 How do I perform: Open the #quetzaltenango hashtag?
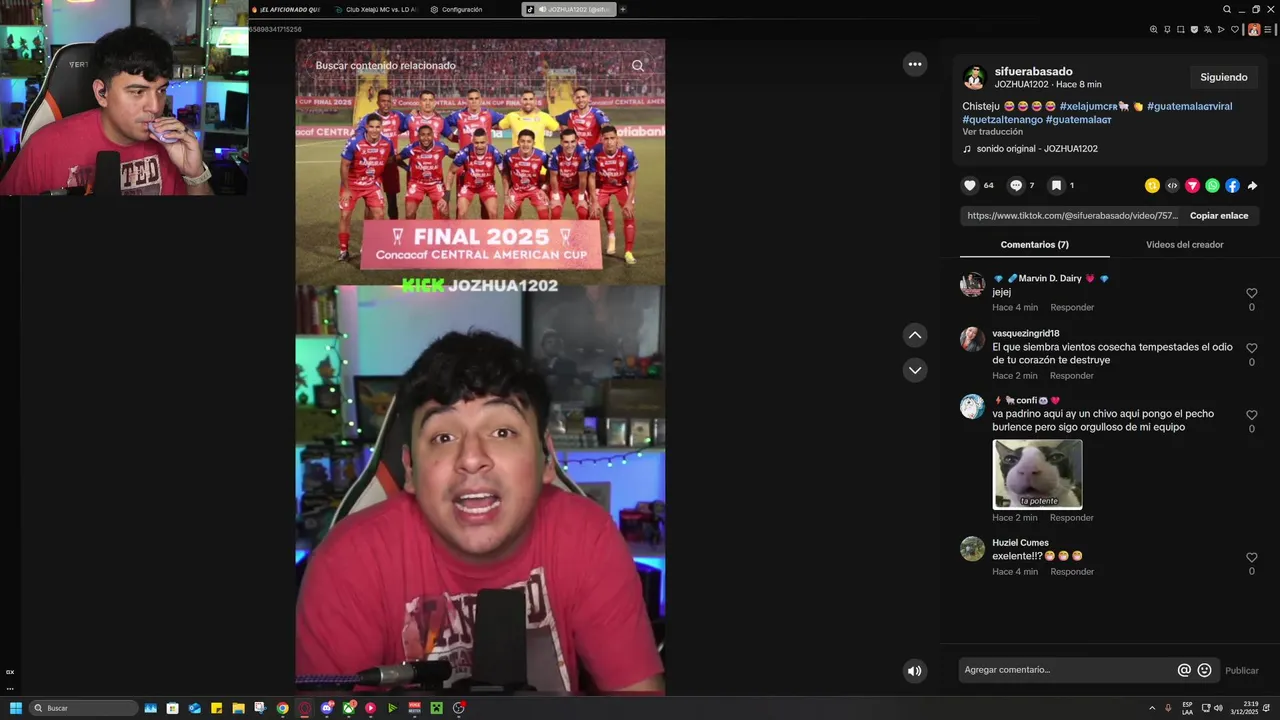[1002, 120]
